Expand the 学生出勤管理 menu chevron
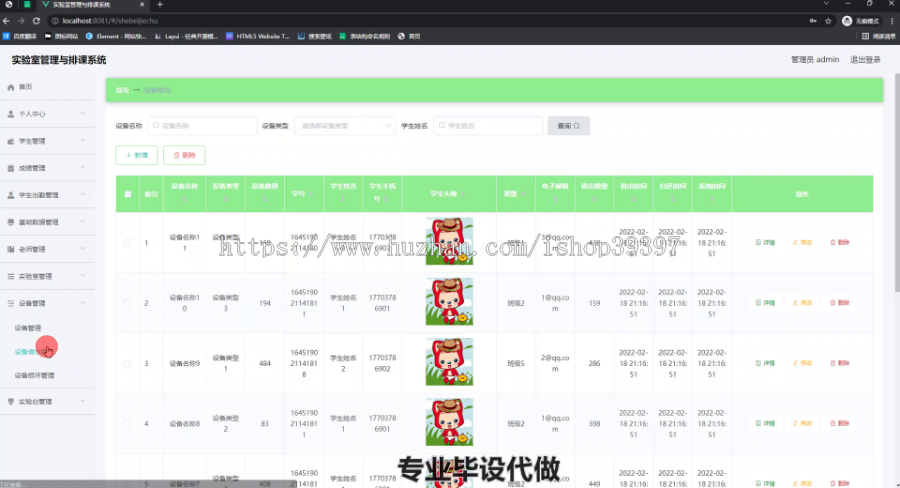This screenshot has width=900, height=488. click(x=83, y=195)
